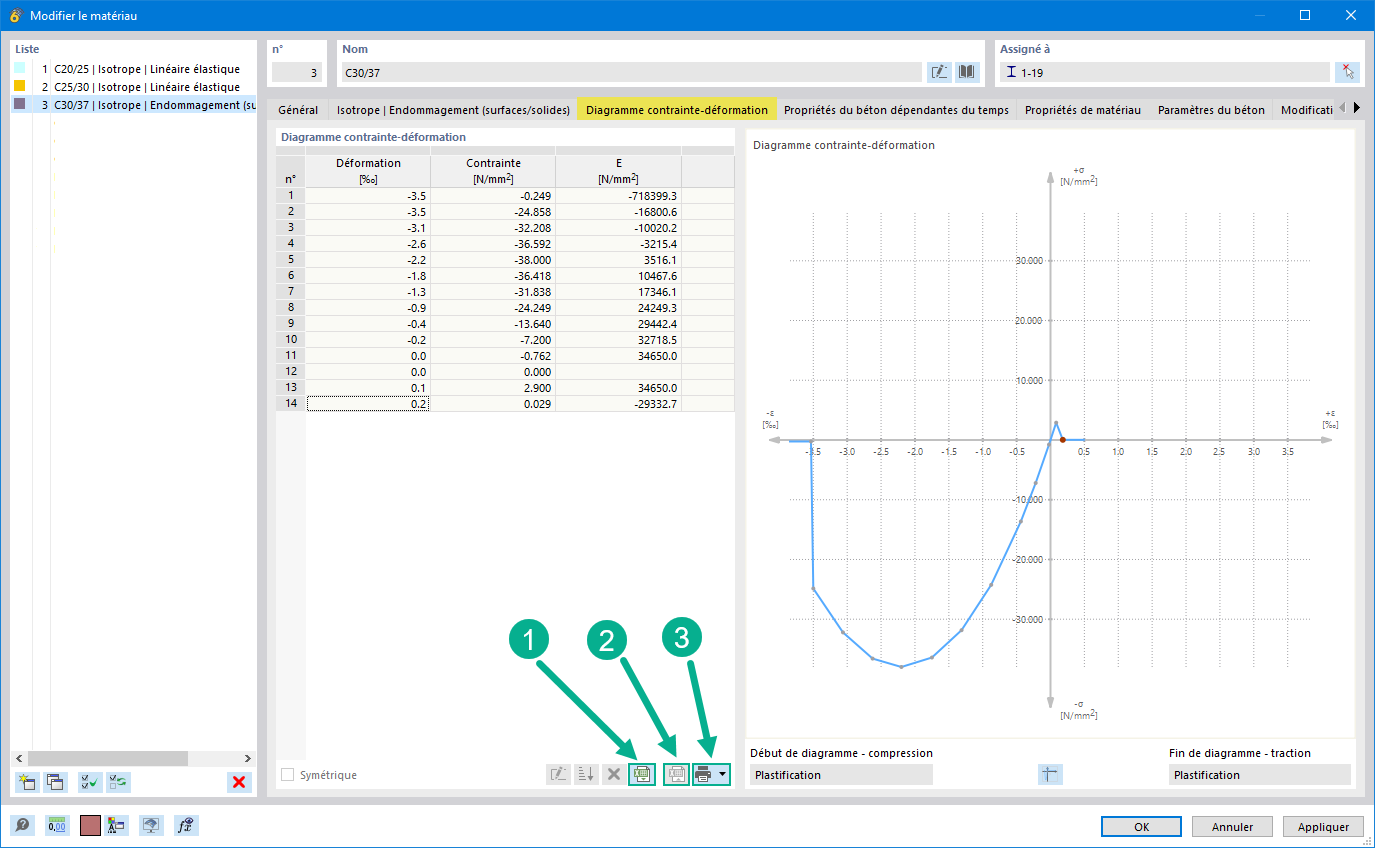
Task: Select material 3 C30/37 in the list
Action: click(134, 105)
